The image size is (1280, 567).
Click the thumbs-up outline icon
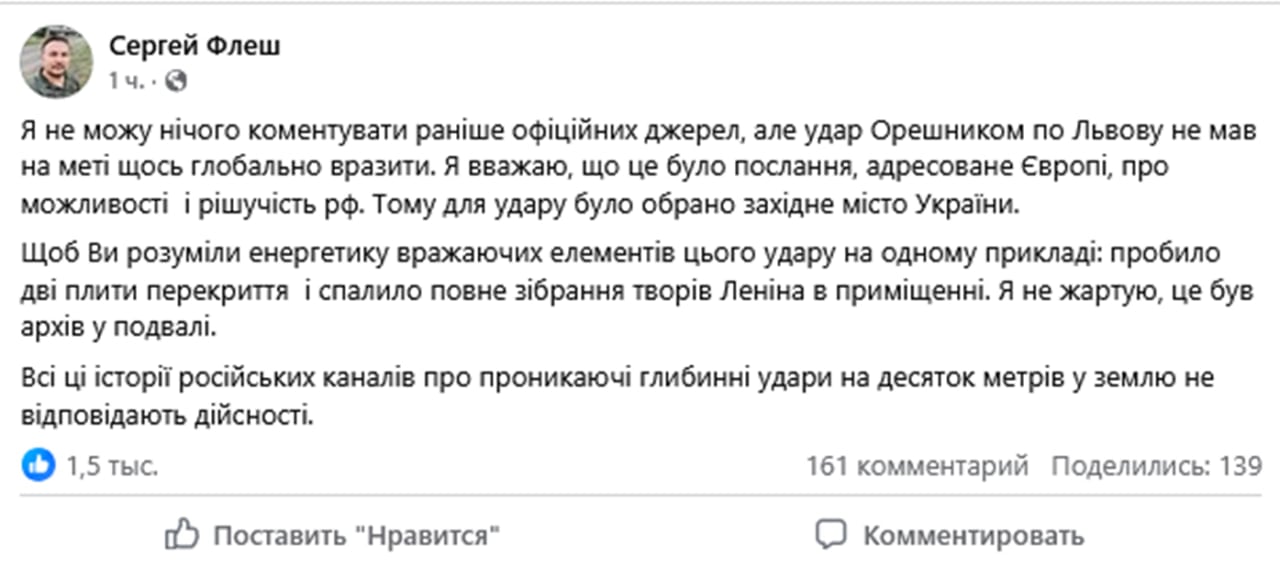pyautogui.click(x=181, y=535)
